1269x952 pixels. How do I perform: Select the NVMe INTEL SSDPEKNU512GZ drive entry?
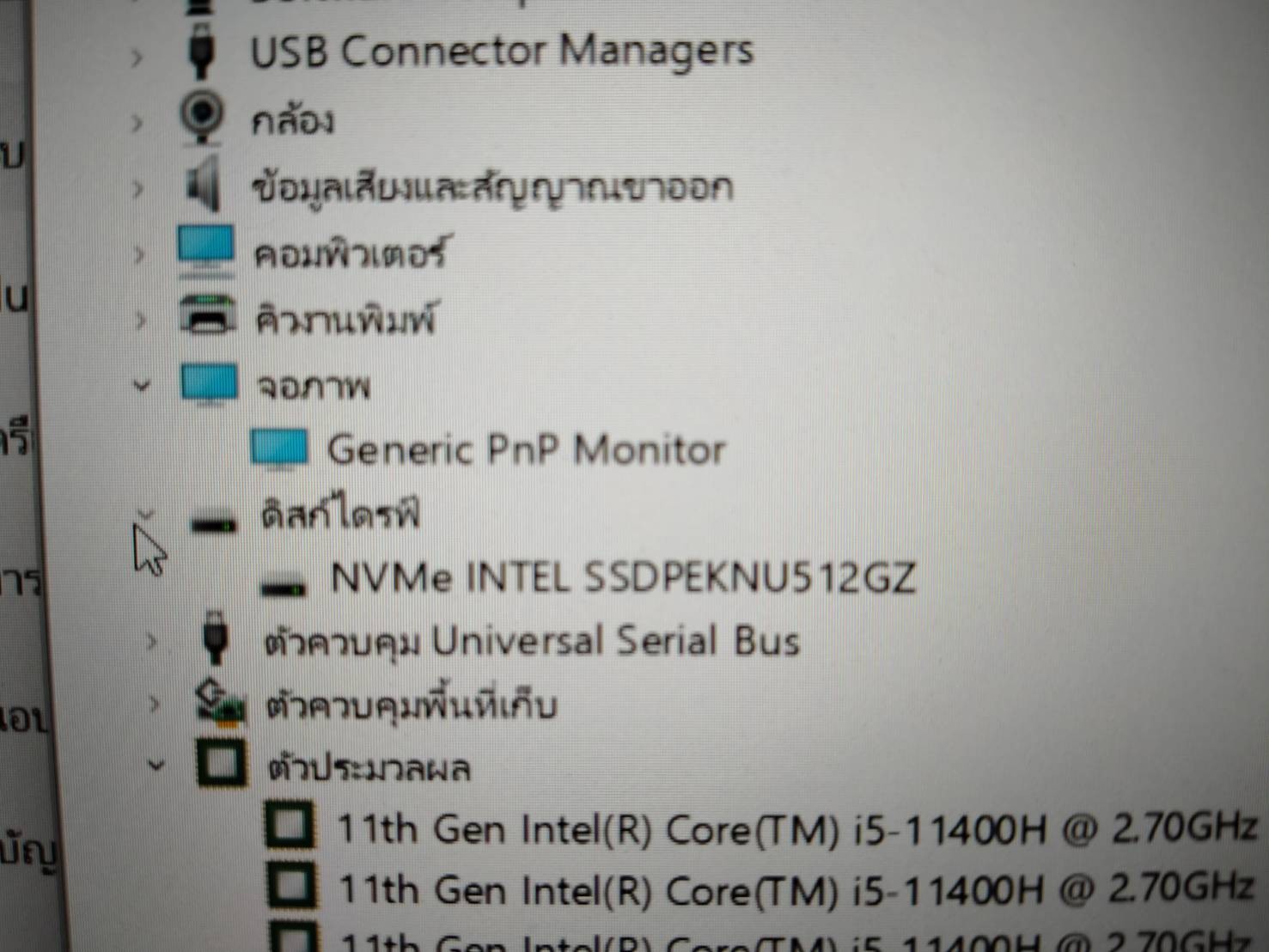[x=623, y=577]
